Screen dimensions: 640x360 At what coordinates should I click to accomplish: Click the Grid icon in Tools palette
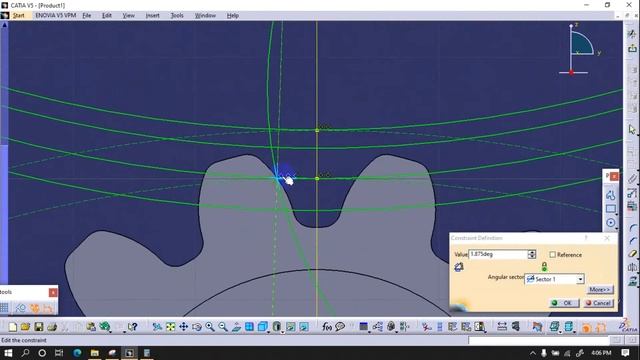4,308
